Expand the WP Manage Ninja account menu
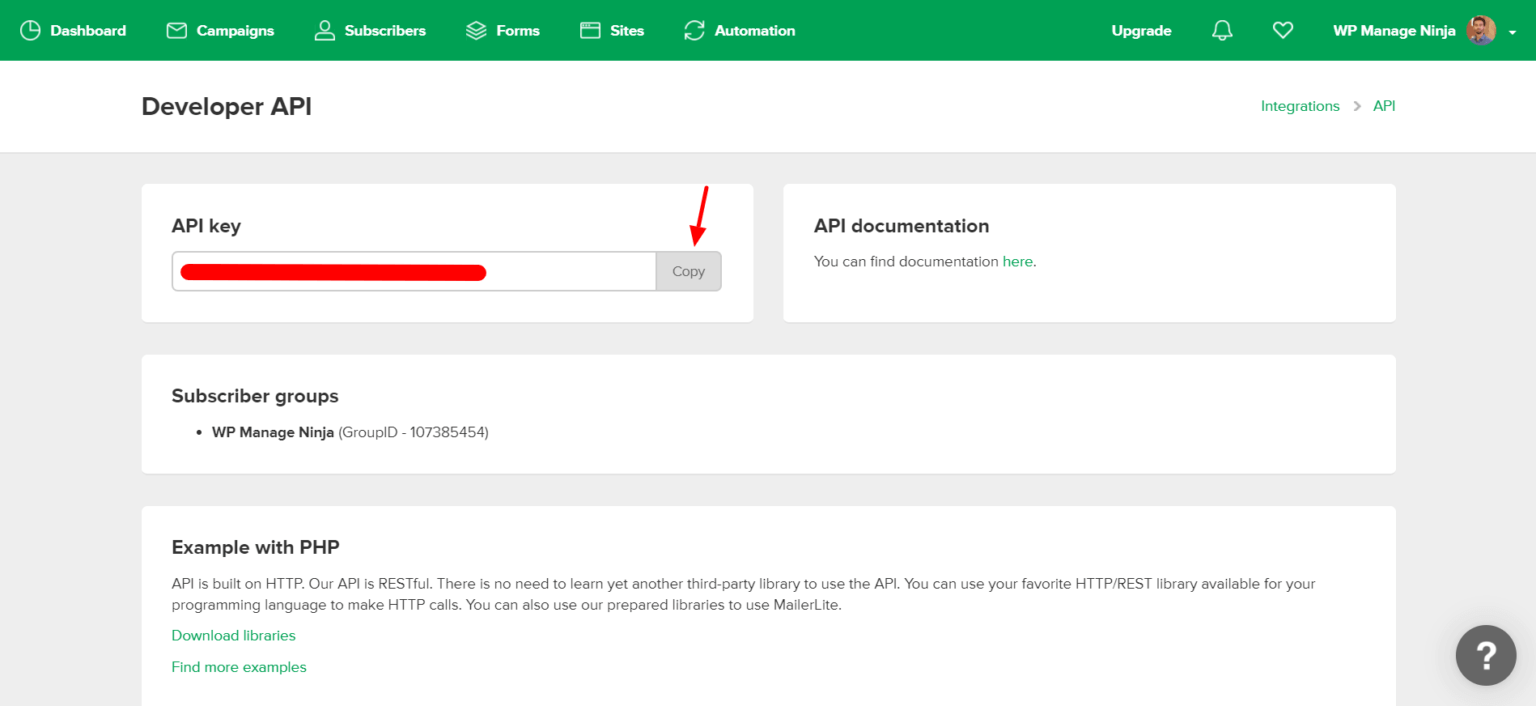Viewport: 1536px width, 706px height. [1394, 30]
